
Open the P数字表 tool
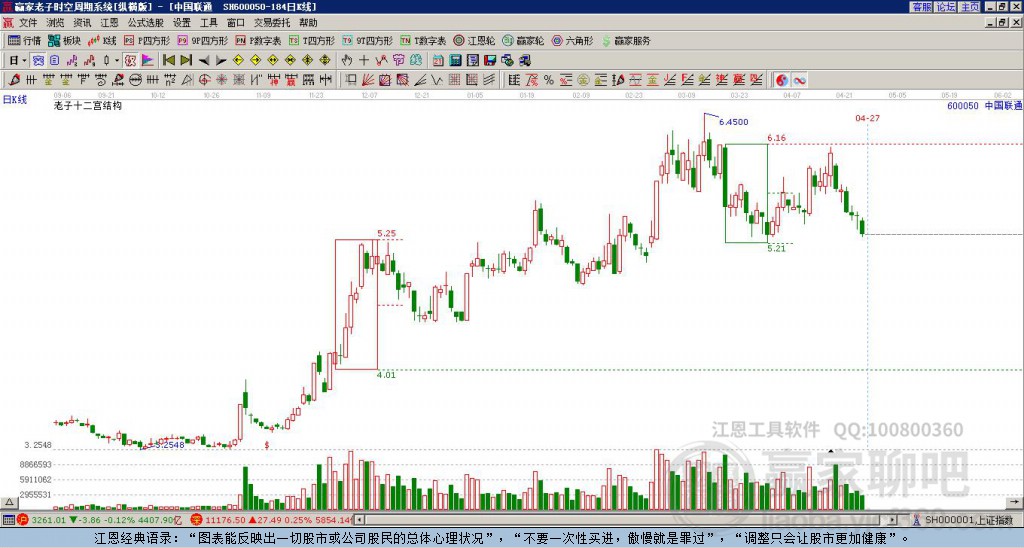[x=258, y=40]
